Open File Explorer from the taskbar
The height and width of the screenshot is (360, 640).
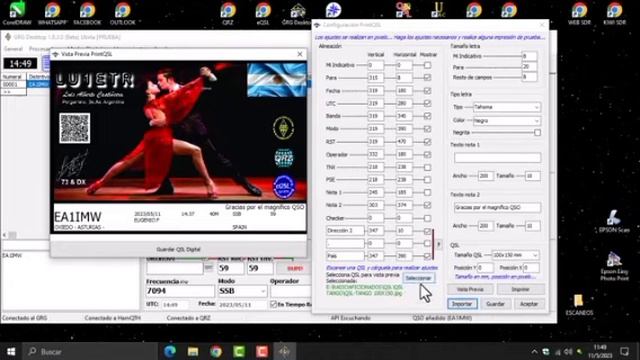(193, 351)
